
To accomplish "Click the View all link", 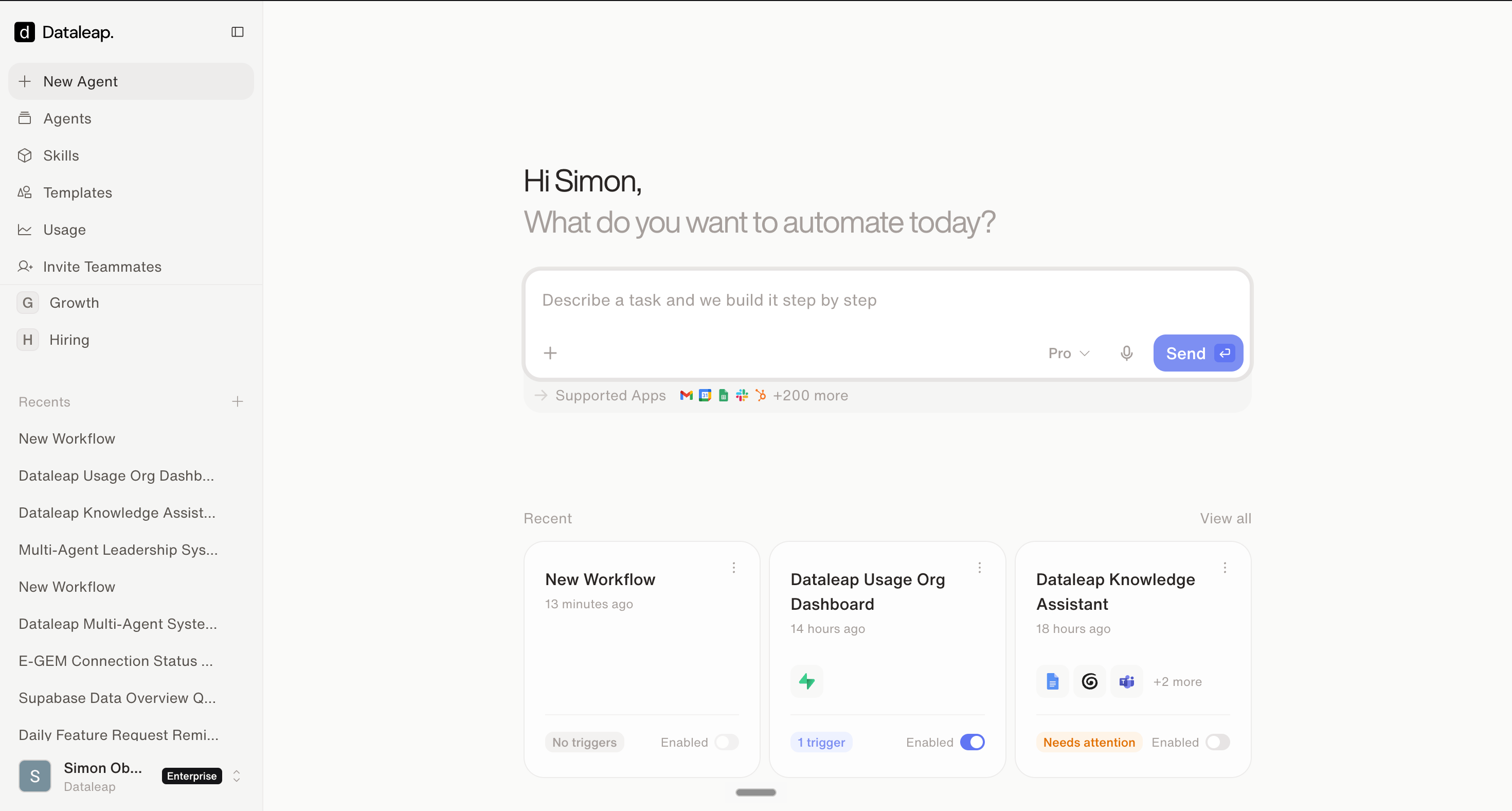I will [x=1225, y=518].
